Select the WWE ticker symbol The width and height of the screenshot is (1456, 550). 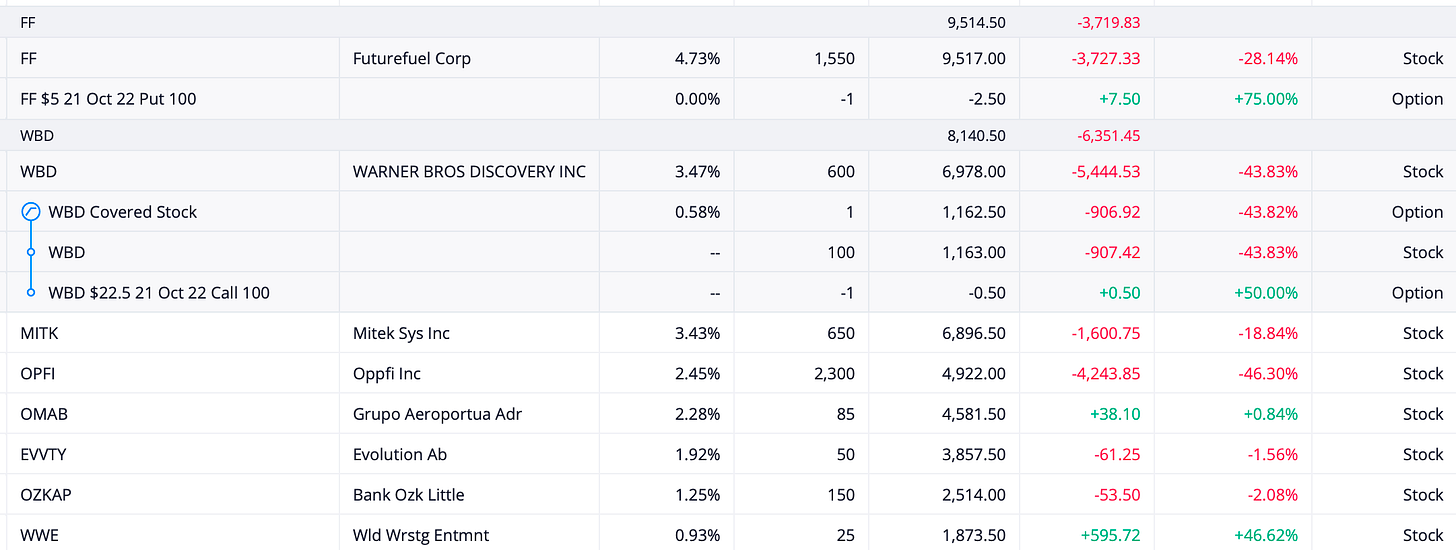39,535
